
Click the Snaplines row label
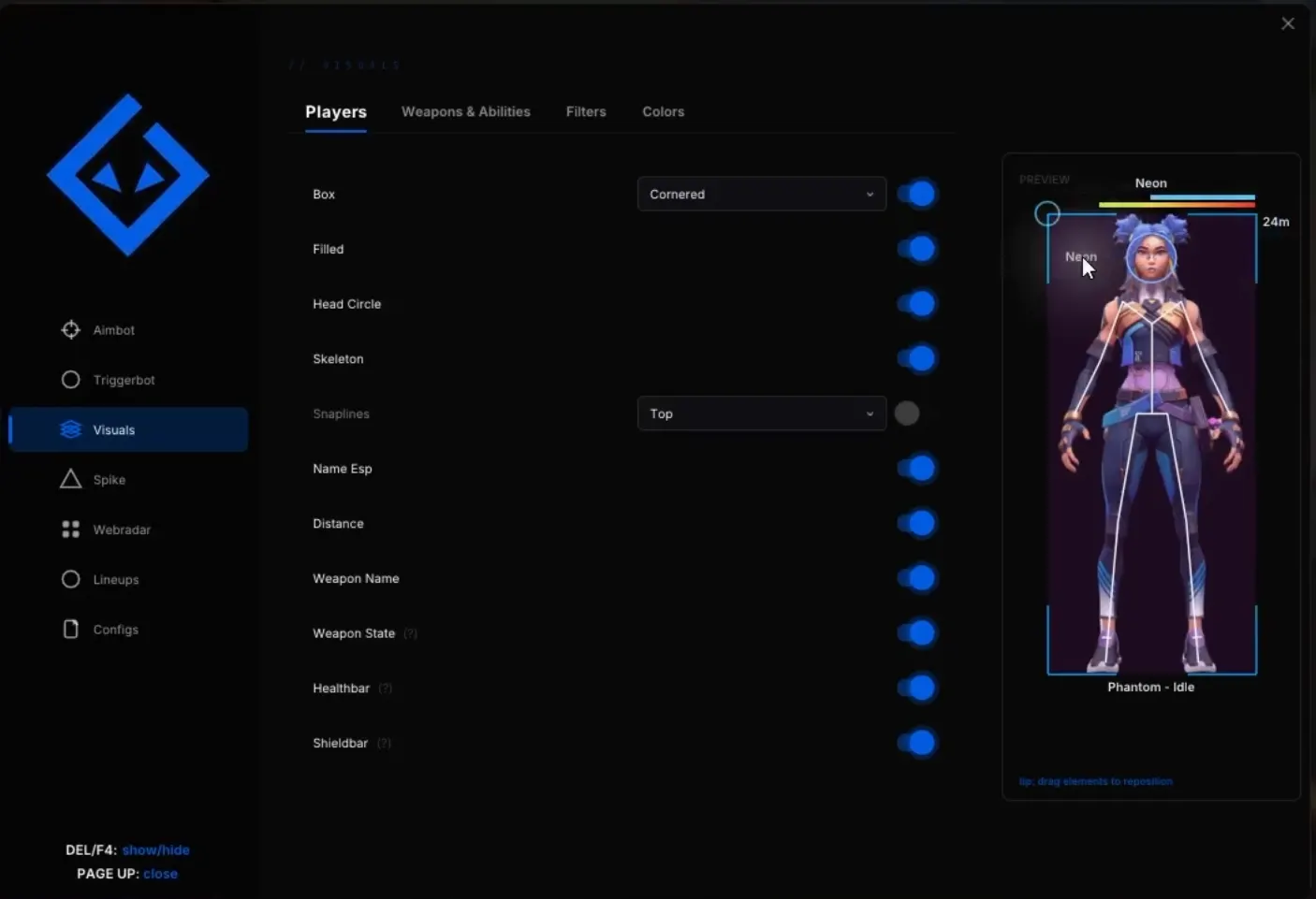tap(341, 413)
